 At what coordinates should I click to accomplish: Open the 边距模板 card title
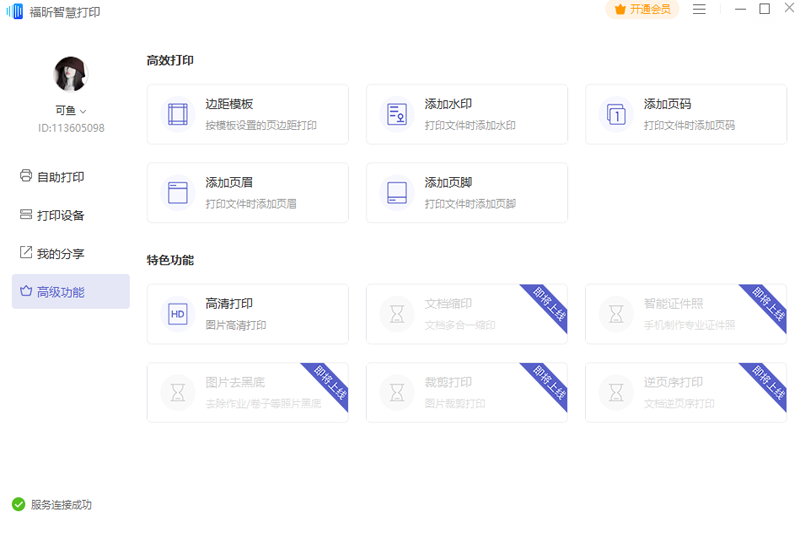[x=229, y=104]
